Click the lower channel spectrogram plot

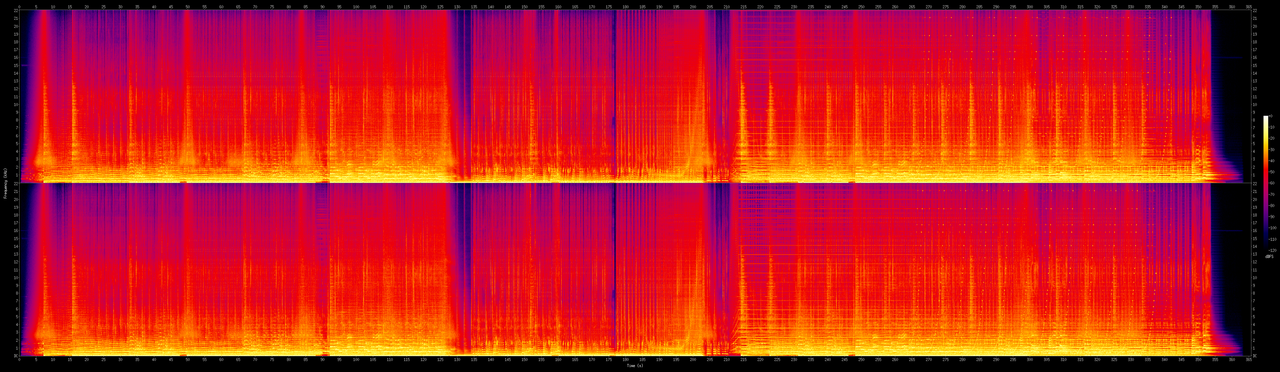pos(634,270)
